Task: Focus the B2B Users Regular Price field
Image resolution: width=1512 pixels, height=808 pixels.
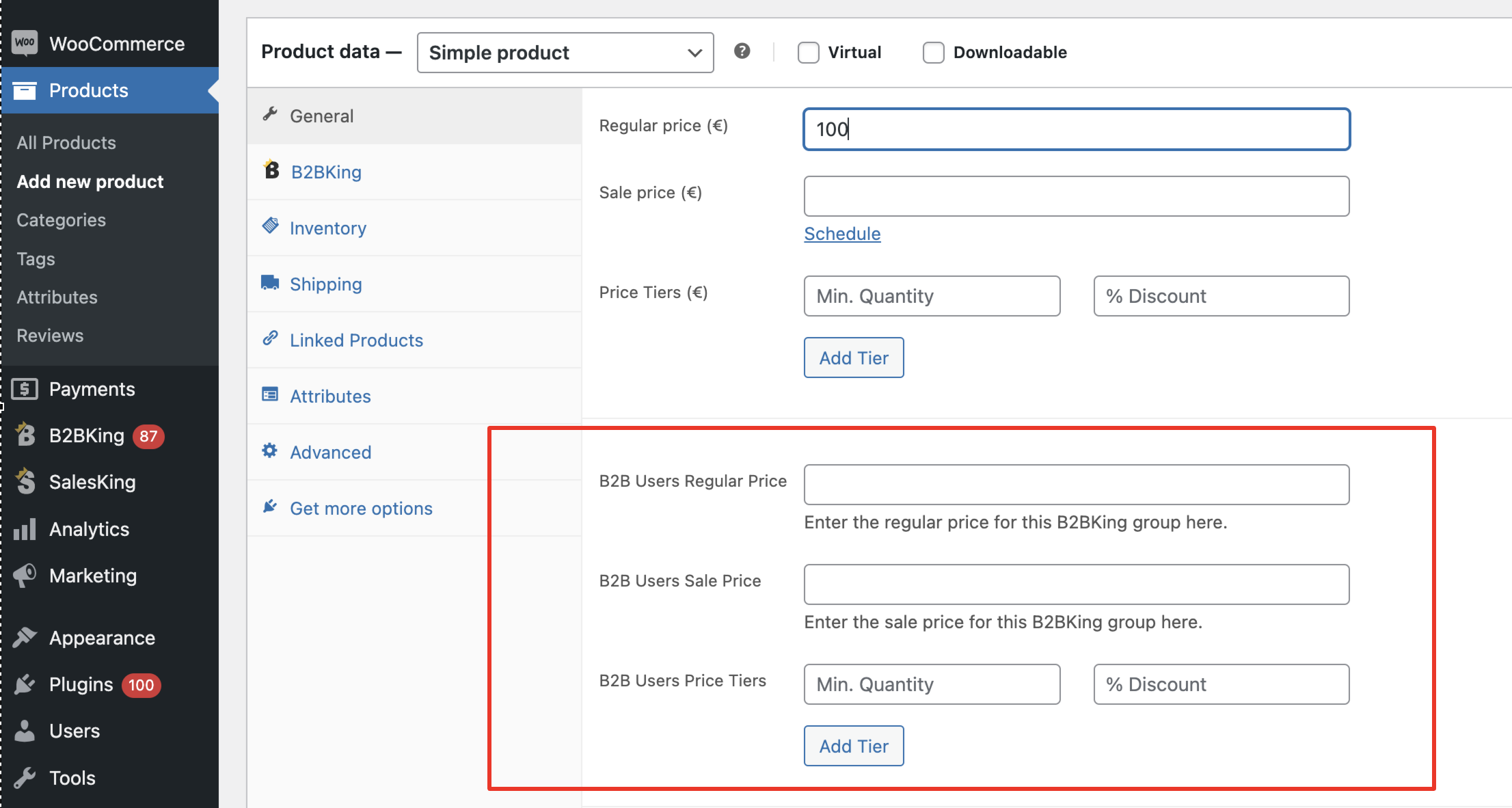Action: 1077,485
